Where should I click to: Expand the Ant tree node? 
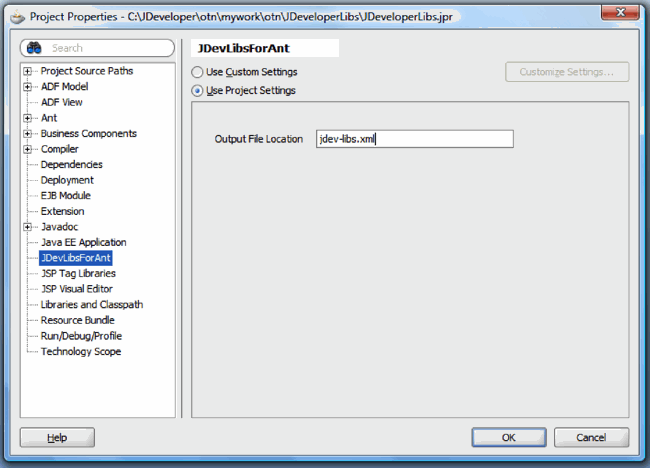(x=27, y=118)
